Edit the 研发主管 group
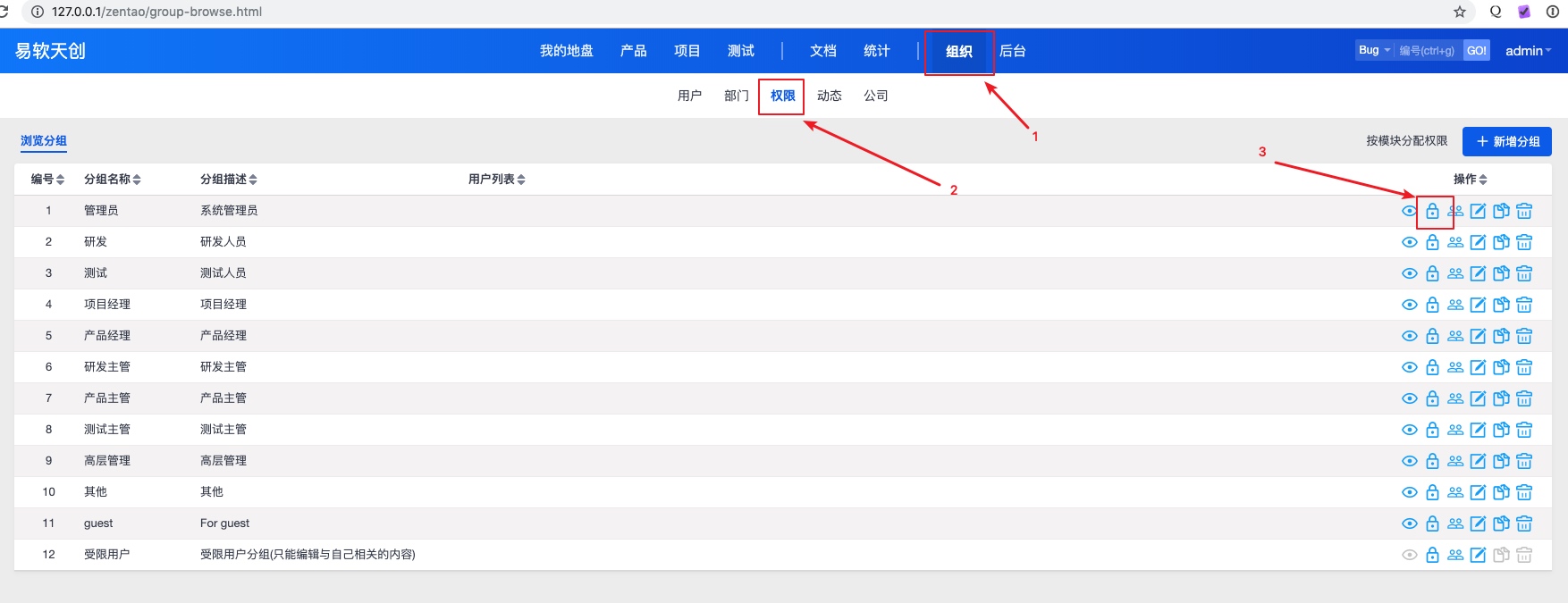The width and height of the screenshot is (1568, 603). (x=1478, y=367)
